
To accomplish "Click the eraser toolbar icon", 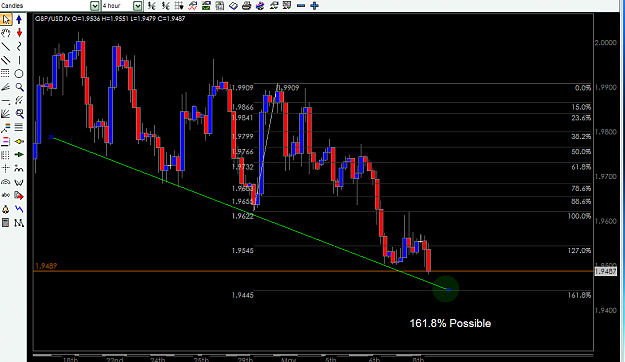I will click(233, 6).
